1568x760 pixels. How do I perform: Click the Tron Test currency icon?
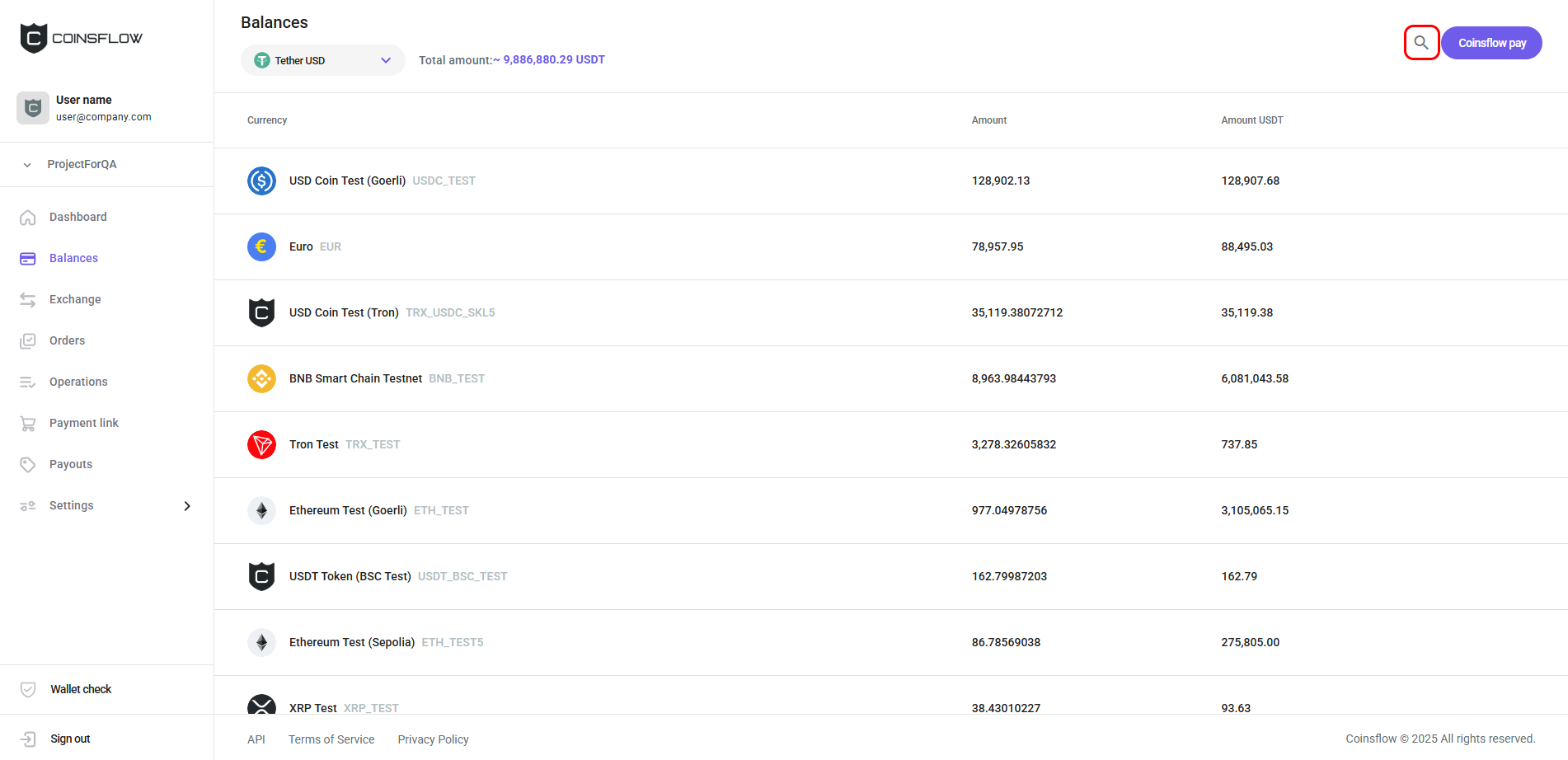(261, 444)
